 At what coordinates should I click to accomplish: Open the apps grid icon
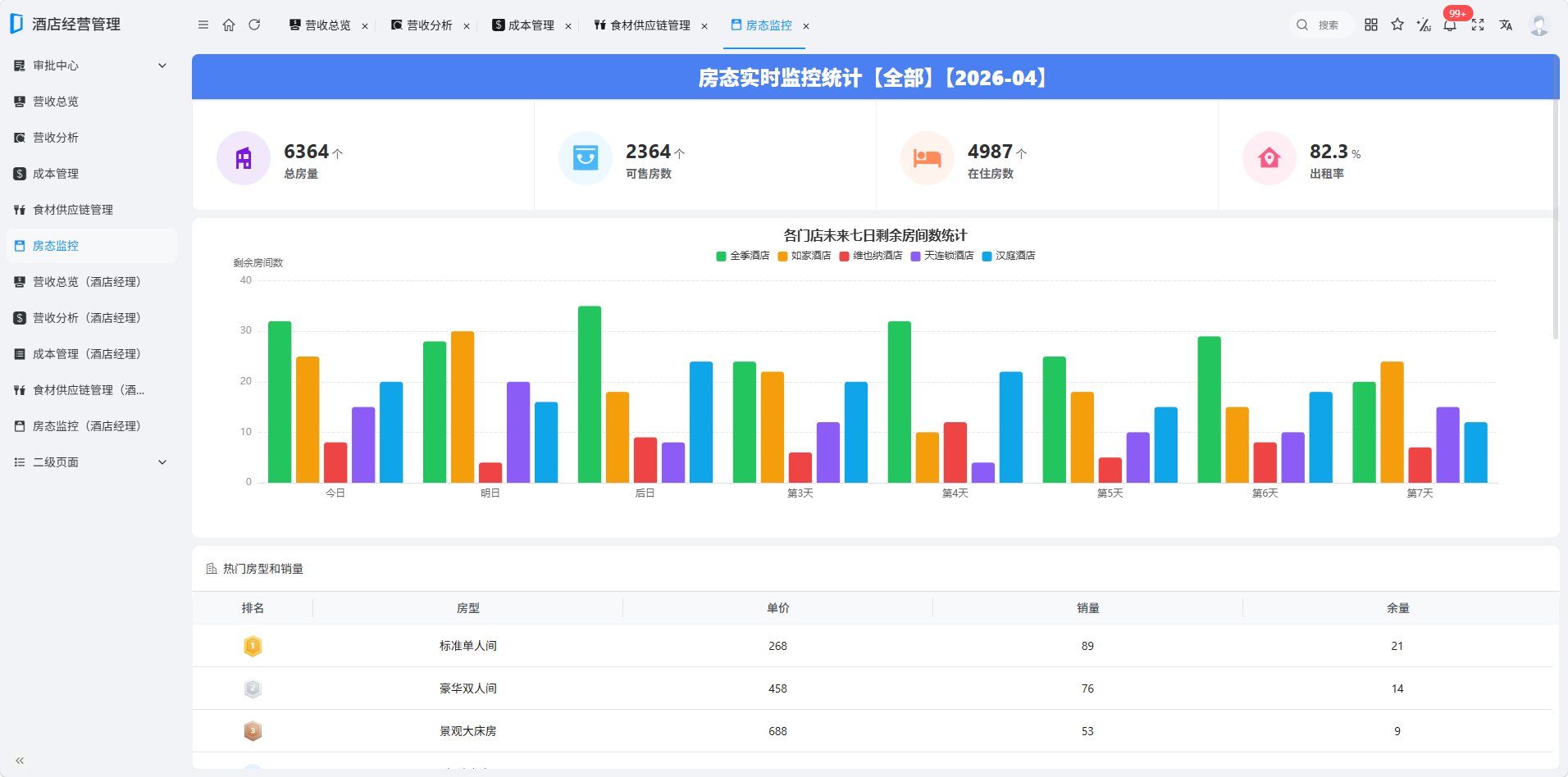pos(1371,25)
